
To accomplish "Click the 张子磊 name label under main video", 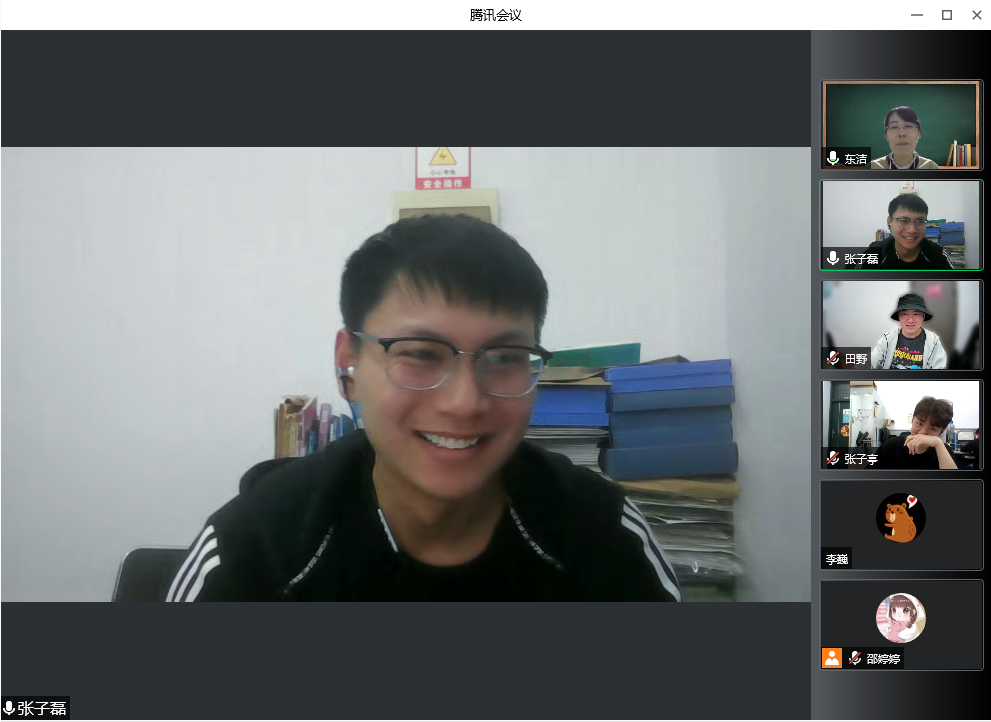I will pyautogui.click(x=42, y=708).
